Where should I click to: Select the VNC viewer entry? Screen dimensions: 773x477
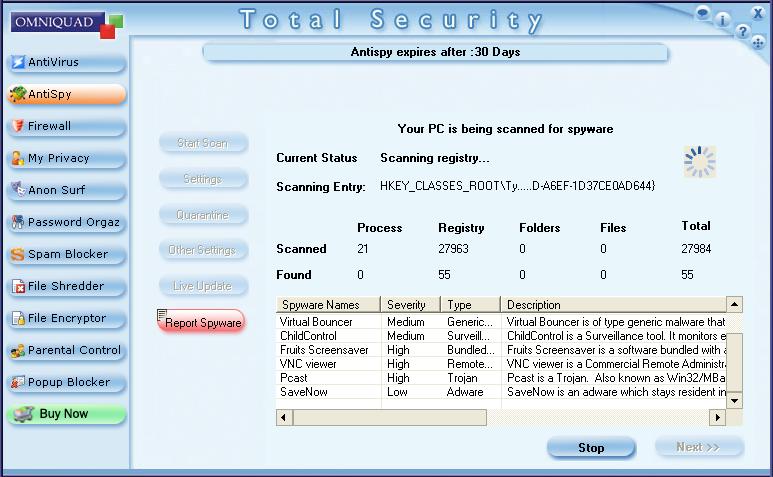coord(501,364)
